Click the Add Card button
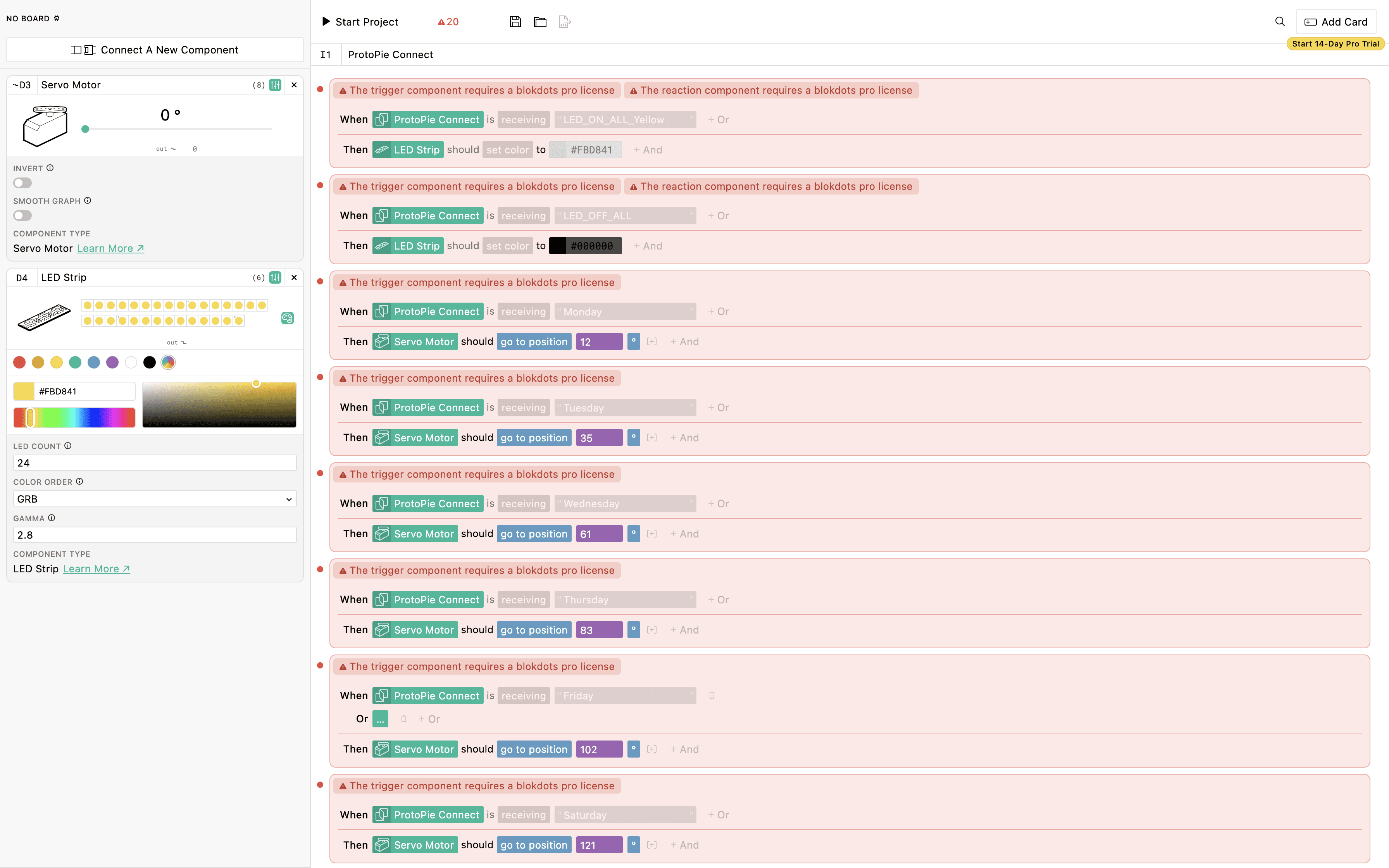 (1336, 22)
